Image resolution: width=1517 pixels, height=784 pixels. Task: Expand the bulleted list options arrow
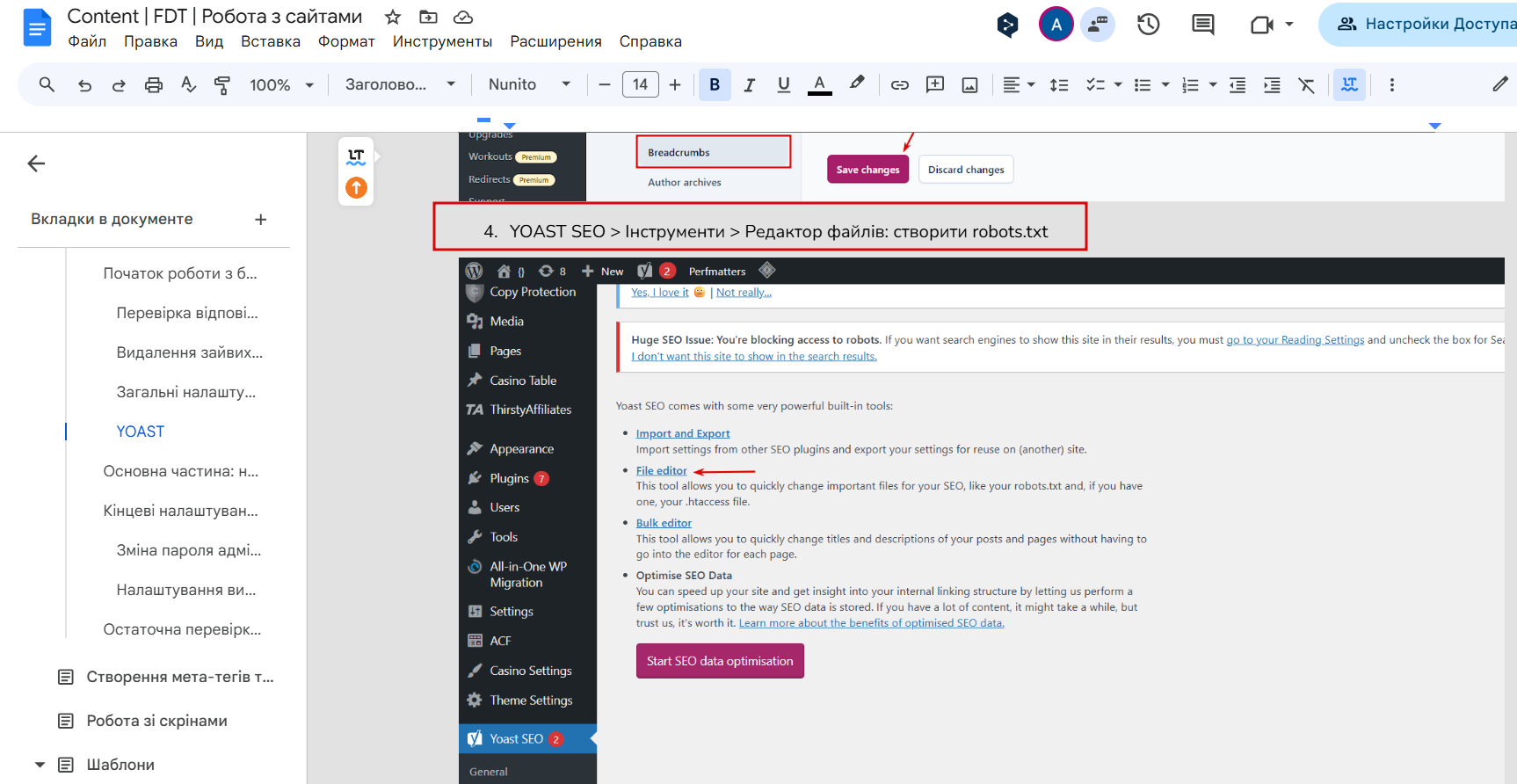click(1165, 85)
